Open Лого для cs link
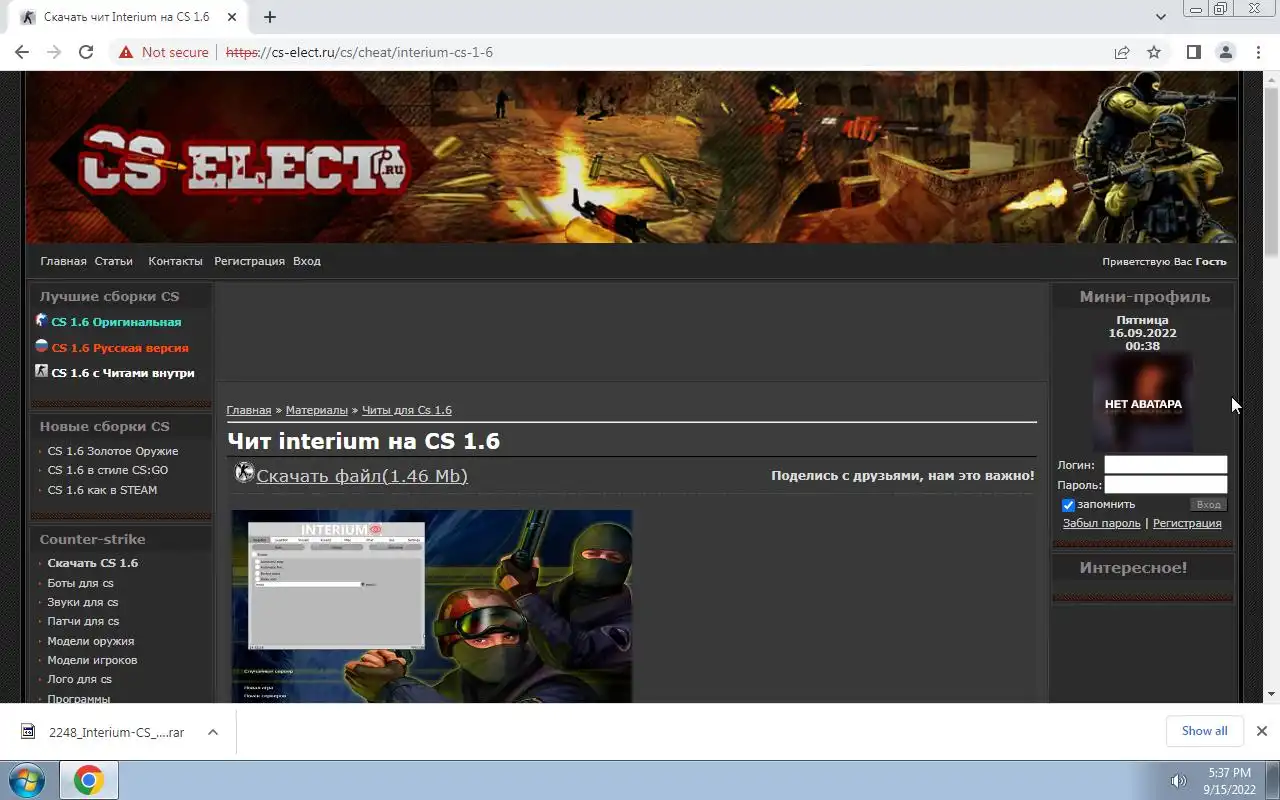Viewport: 1280px width, 800px height. (x=80, y=679)
